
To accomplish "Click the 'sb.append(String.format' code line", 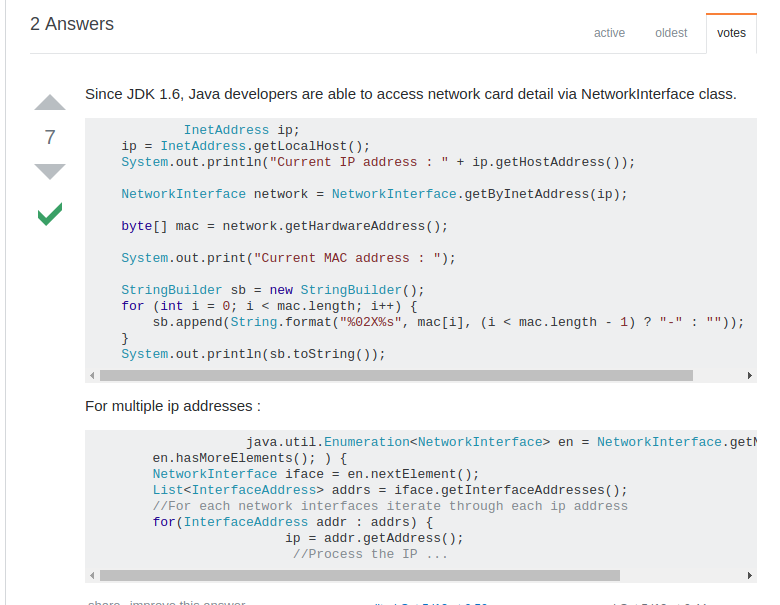I will pyautogui.click(x=448, y=322).
